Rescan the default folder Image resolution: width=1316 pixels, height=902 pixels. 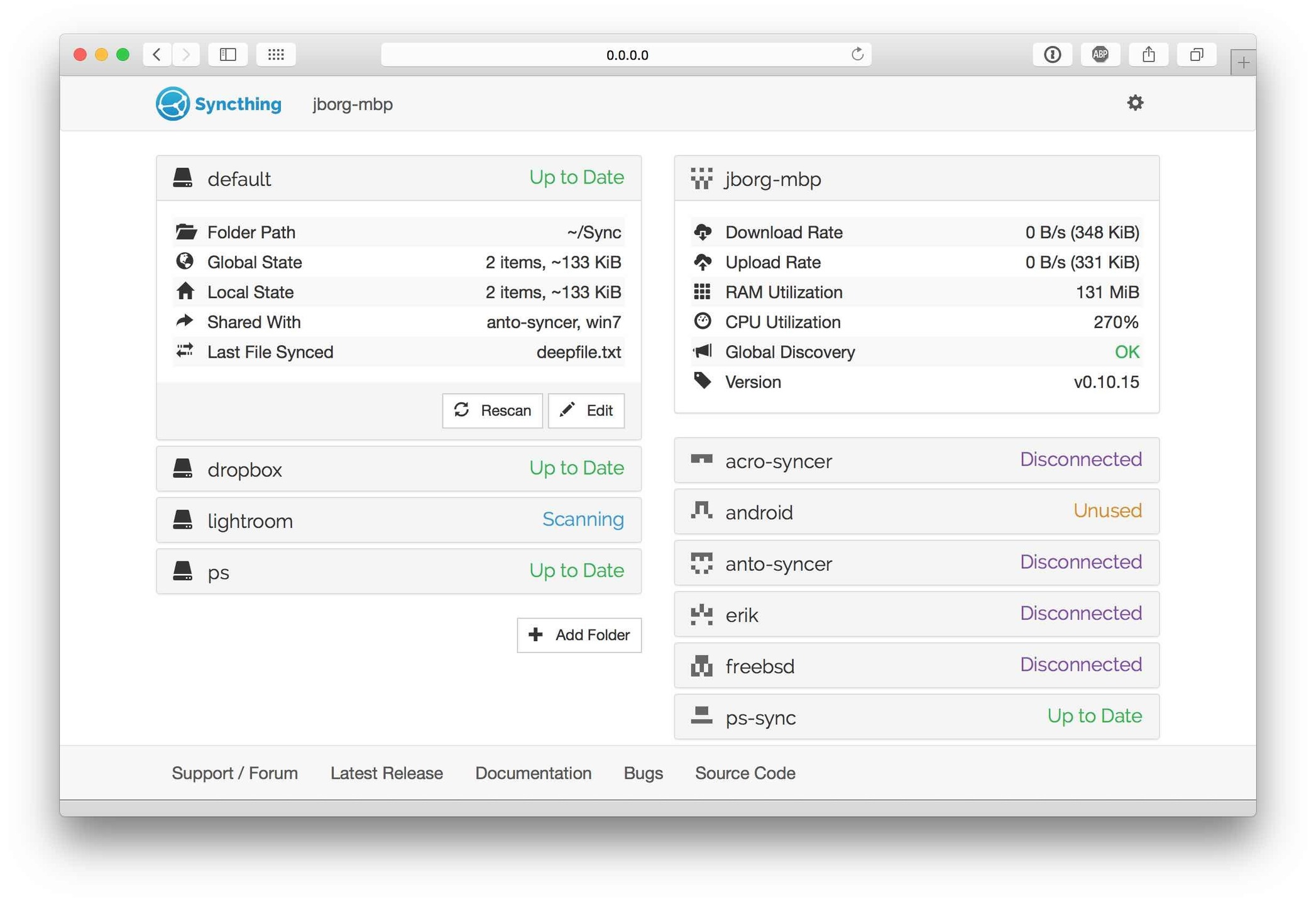[x=492, y=410]
